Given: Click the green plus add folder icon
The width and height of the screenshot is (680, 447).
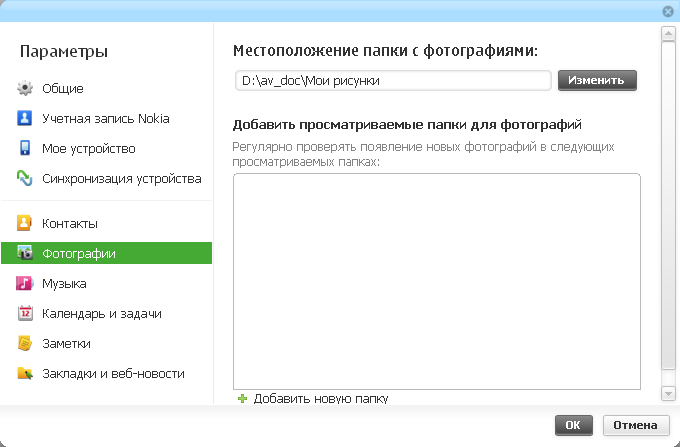Looking at the screenshot, I should coord(242,398).
